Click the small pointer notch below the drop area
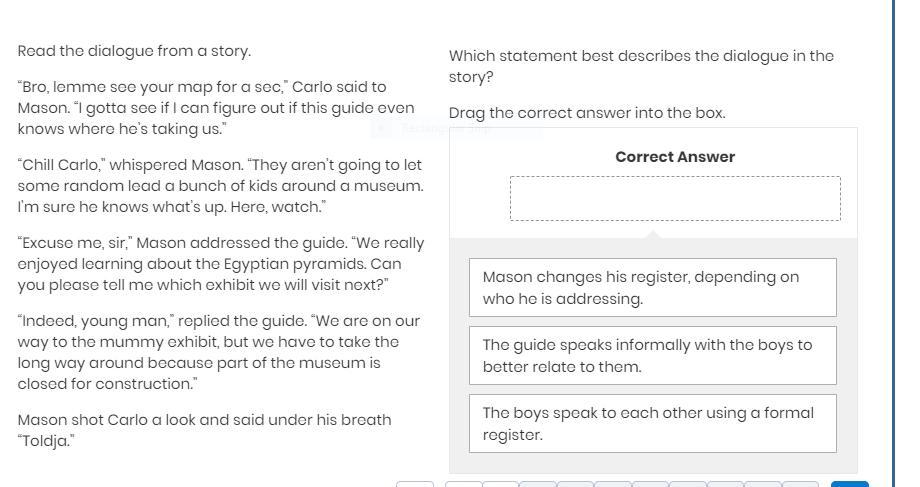920x487 pixels. tap(654, 234)
